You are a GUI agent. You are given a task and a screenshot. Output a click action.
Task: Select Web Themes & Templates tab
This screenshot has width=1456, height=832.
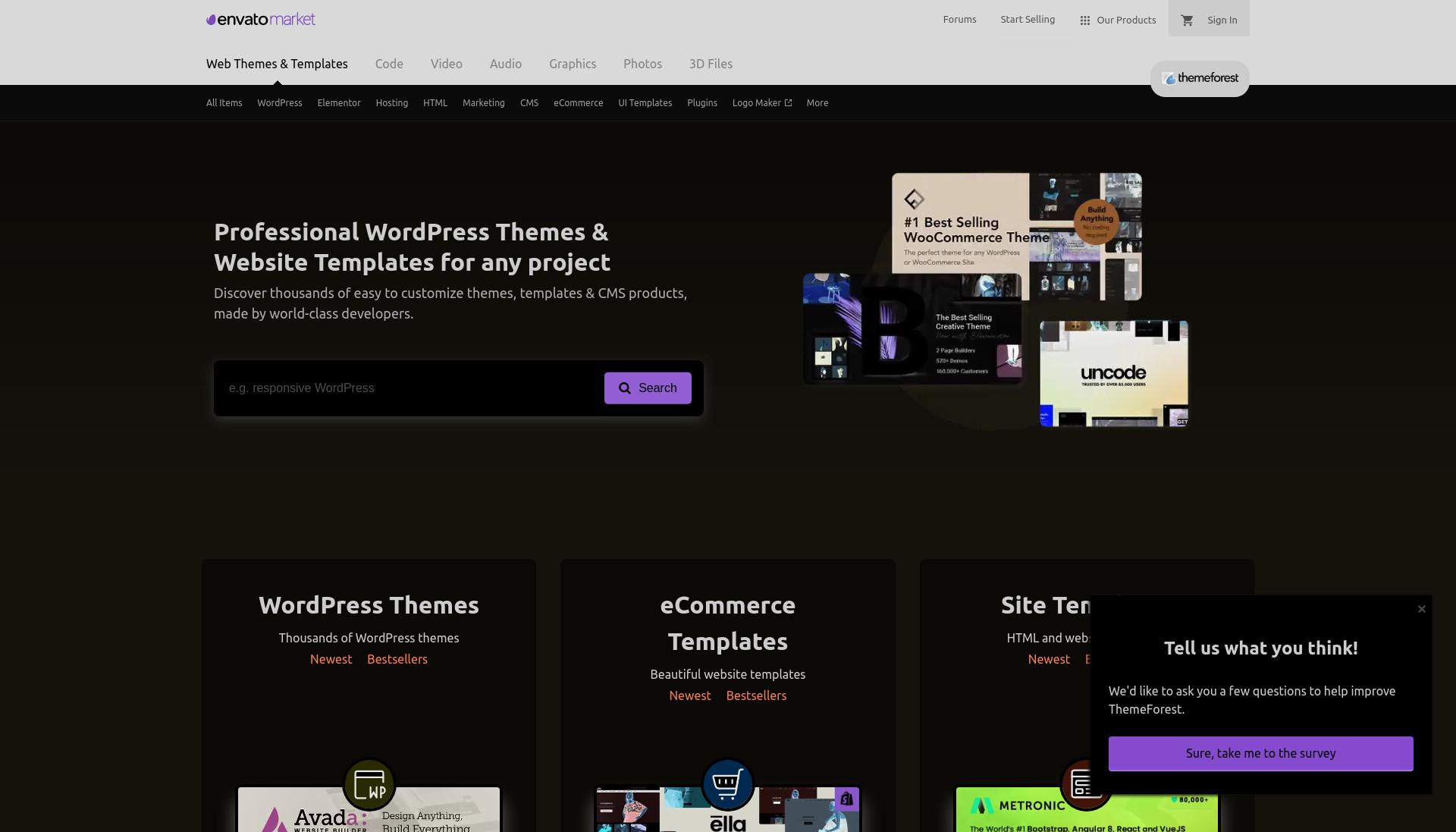pos(277,64)
